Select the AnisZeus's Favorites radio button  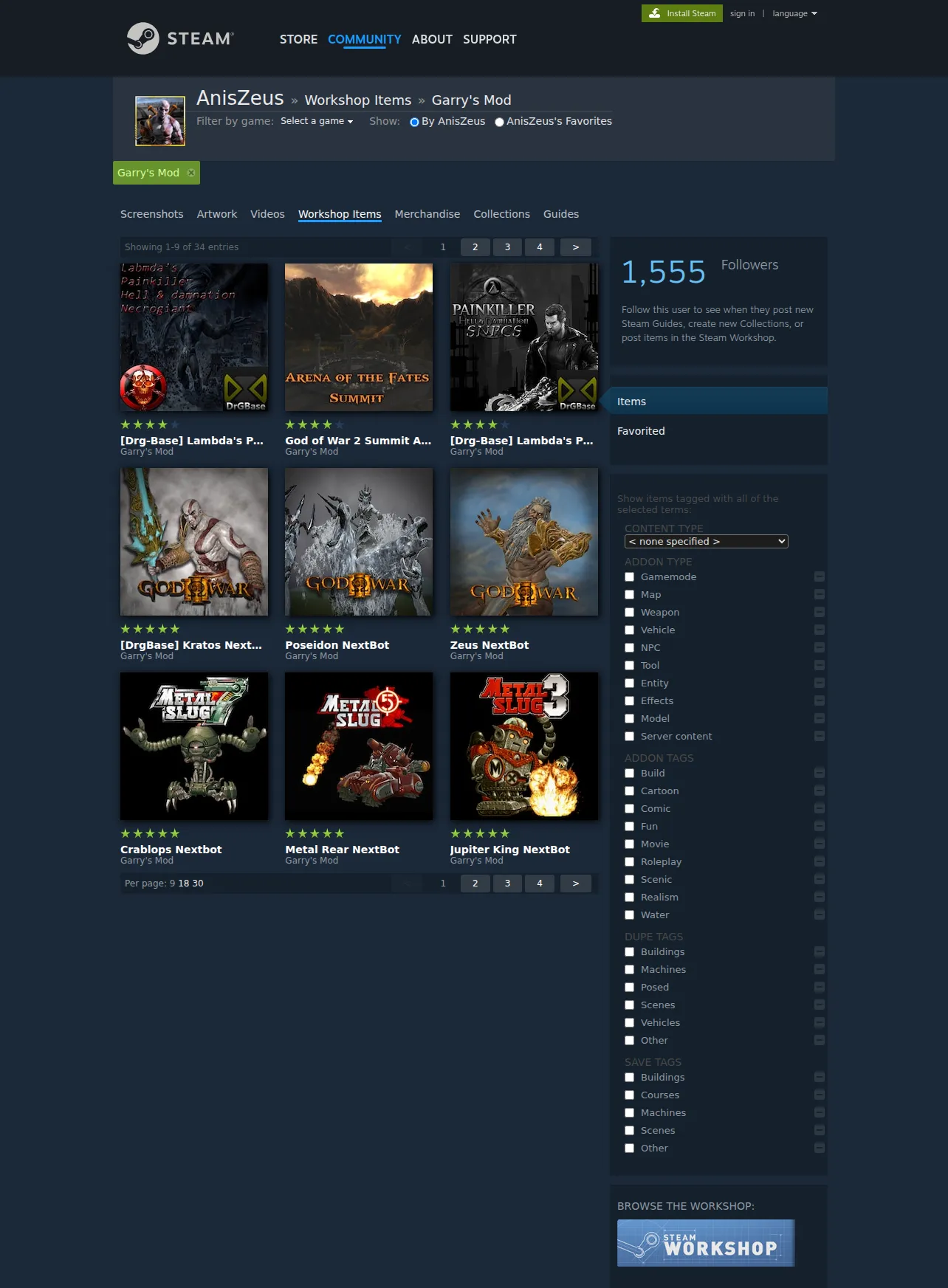[499, 122]
